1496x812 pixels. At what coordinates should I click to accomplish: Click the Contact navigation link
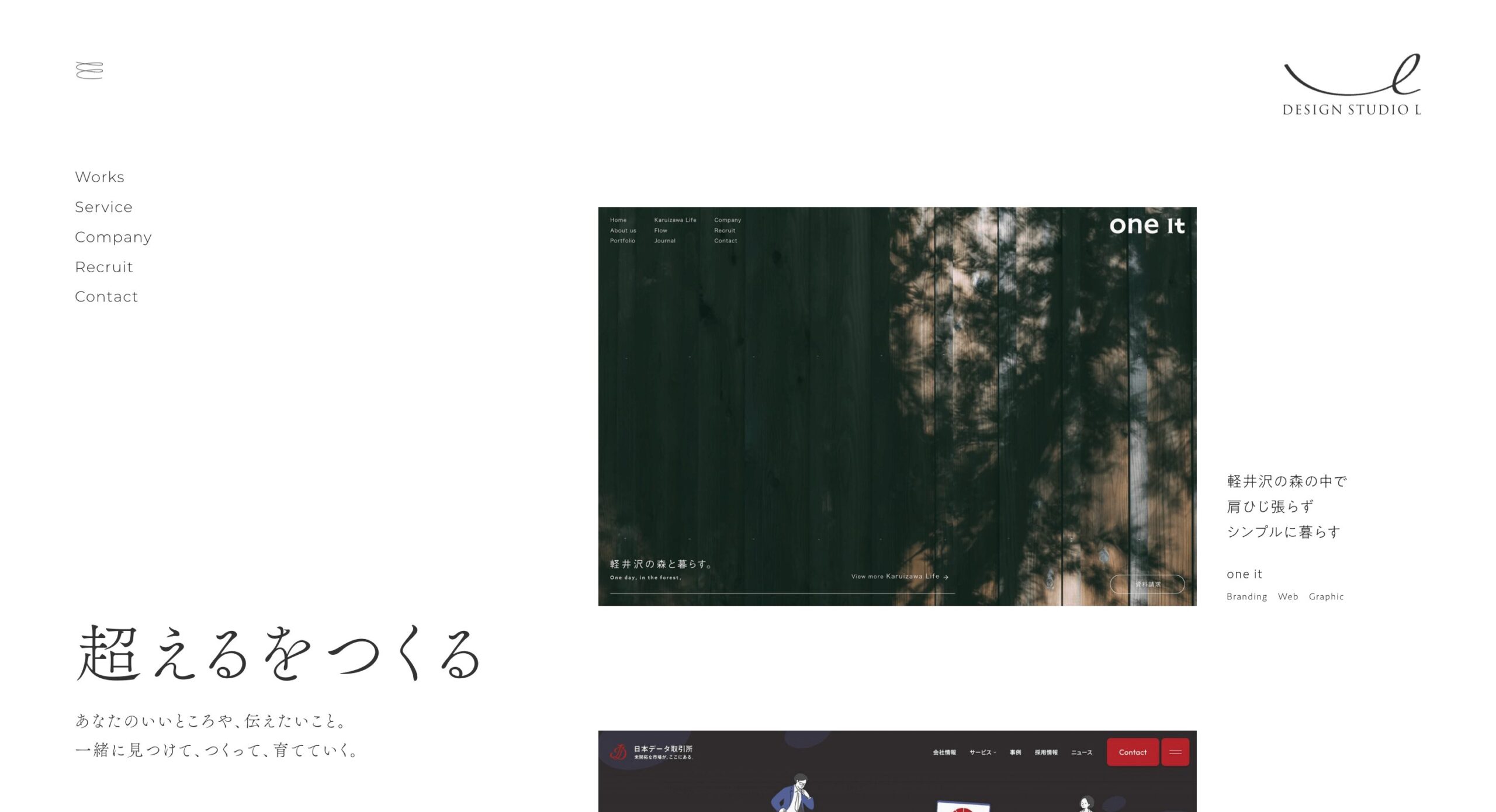tap(106, 296)
